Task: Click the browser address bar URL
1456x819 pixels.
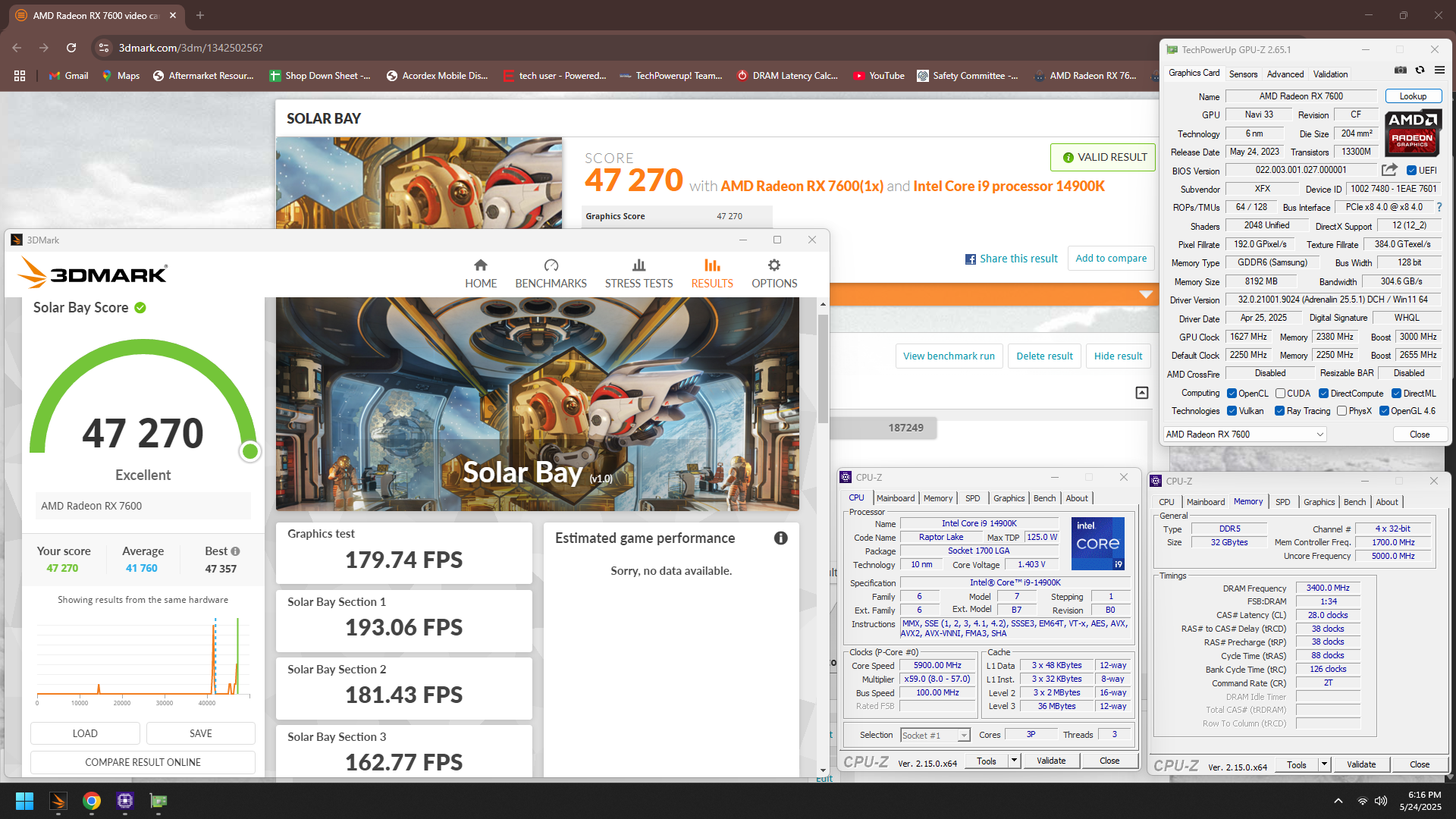Action: pyautogui.click(x=190, y=48)
